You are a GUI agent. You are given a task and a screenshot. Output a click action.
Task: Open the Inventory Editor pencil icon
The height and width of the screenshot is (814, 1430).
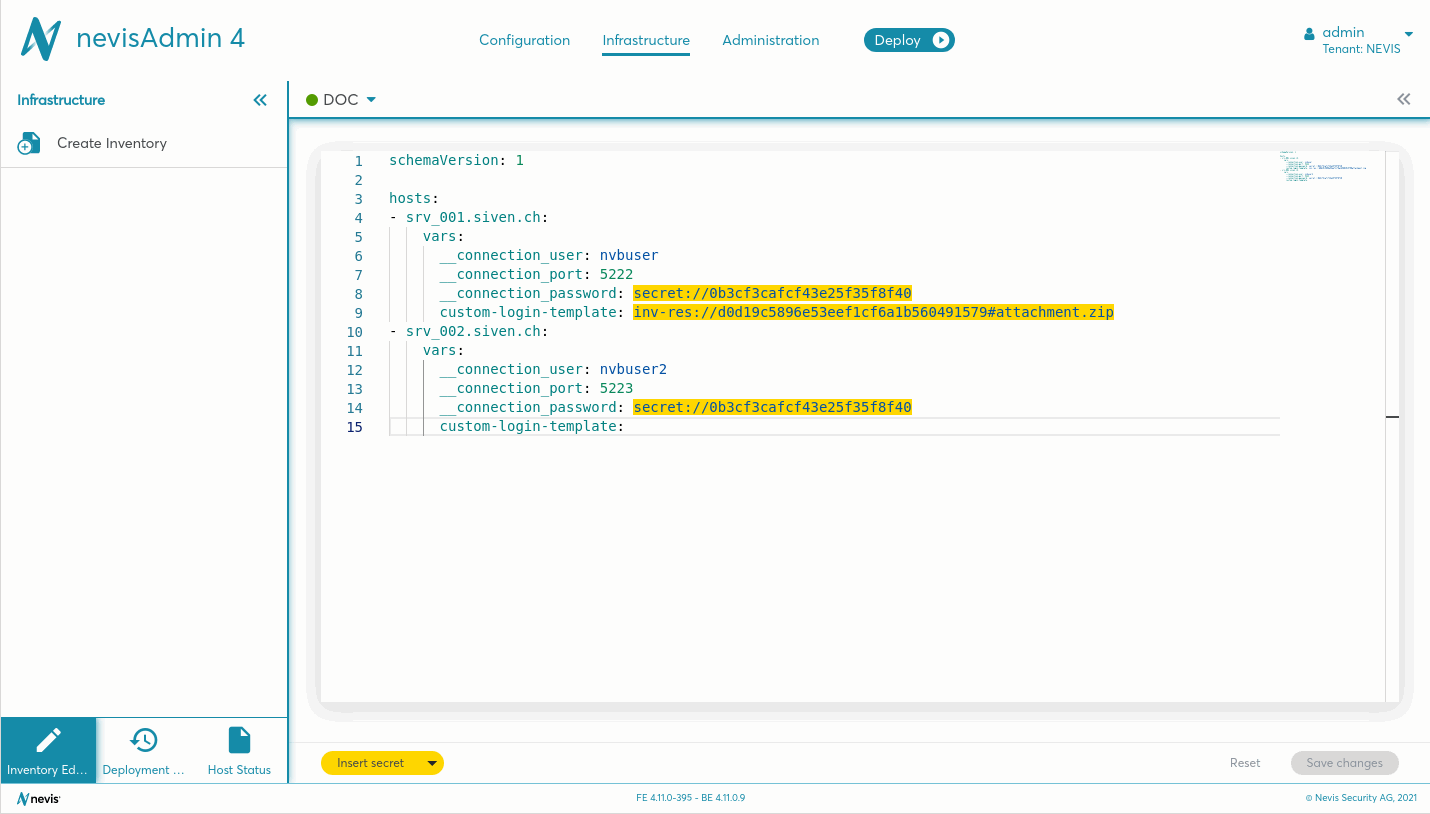[x=48, y=740]
